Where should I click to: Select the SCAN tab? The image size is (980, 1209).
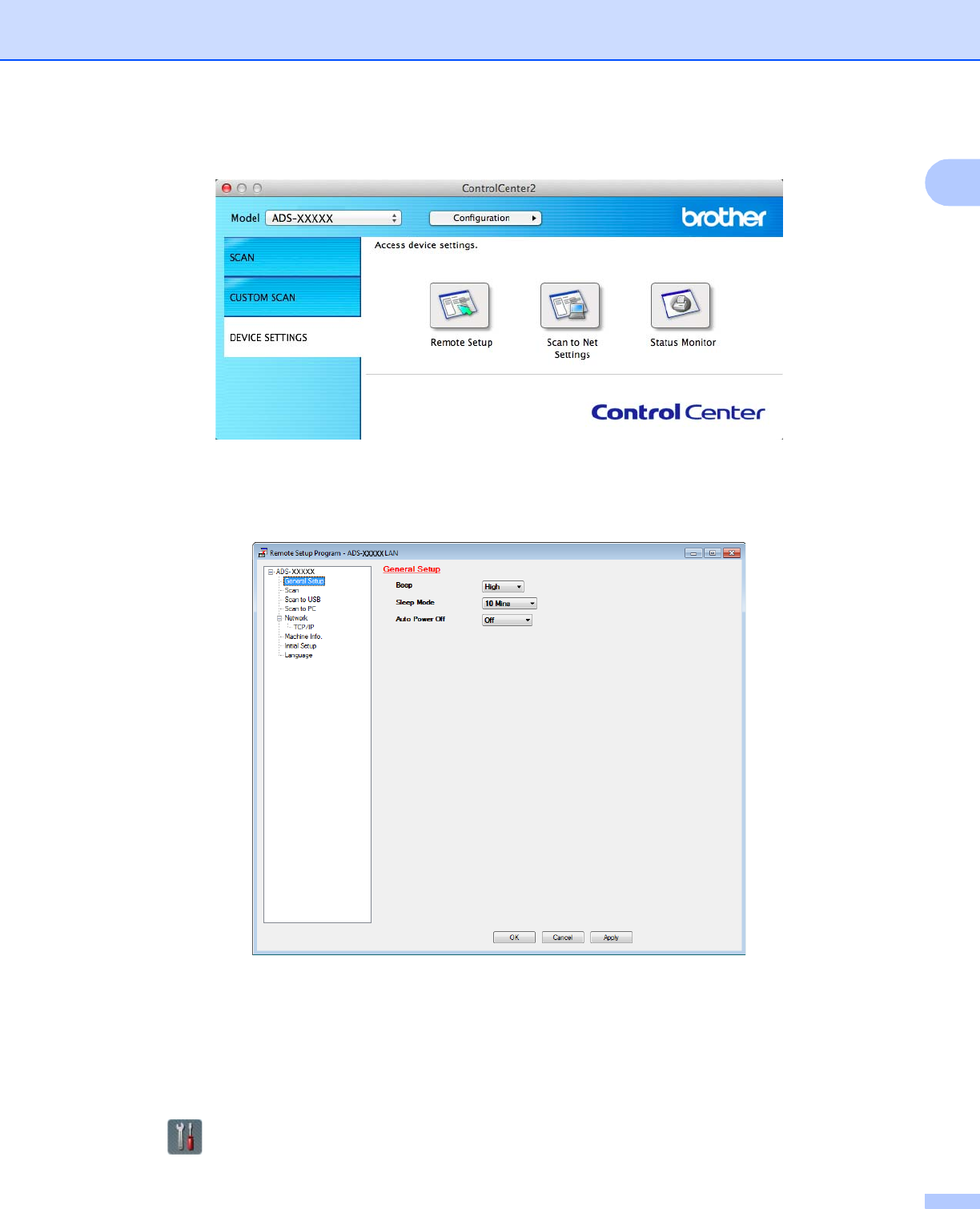[x=292, y=258]
